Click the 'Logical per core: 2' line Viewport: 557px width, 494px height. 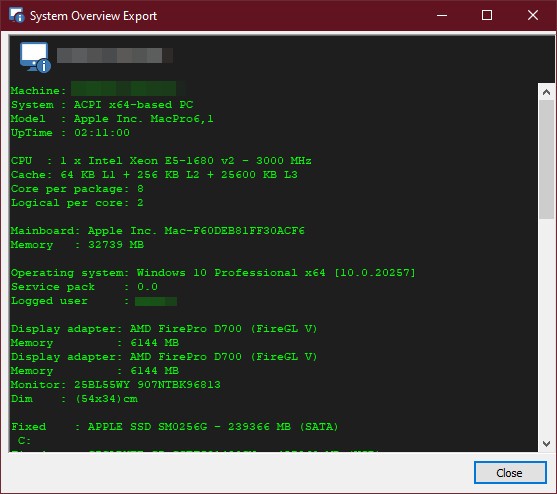(x=77, y=203)
